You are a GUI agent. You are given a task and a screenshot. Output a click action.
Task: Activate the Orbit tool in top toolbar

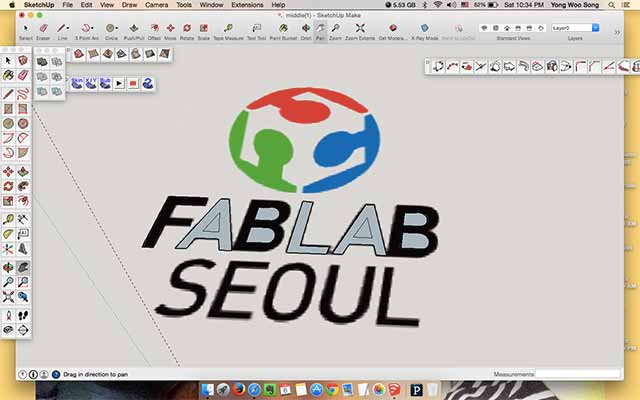pos(306,29)
